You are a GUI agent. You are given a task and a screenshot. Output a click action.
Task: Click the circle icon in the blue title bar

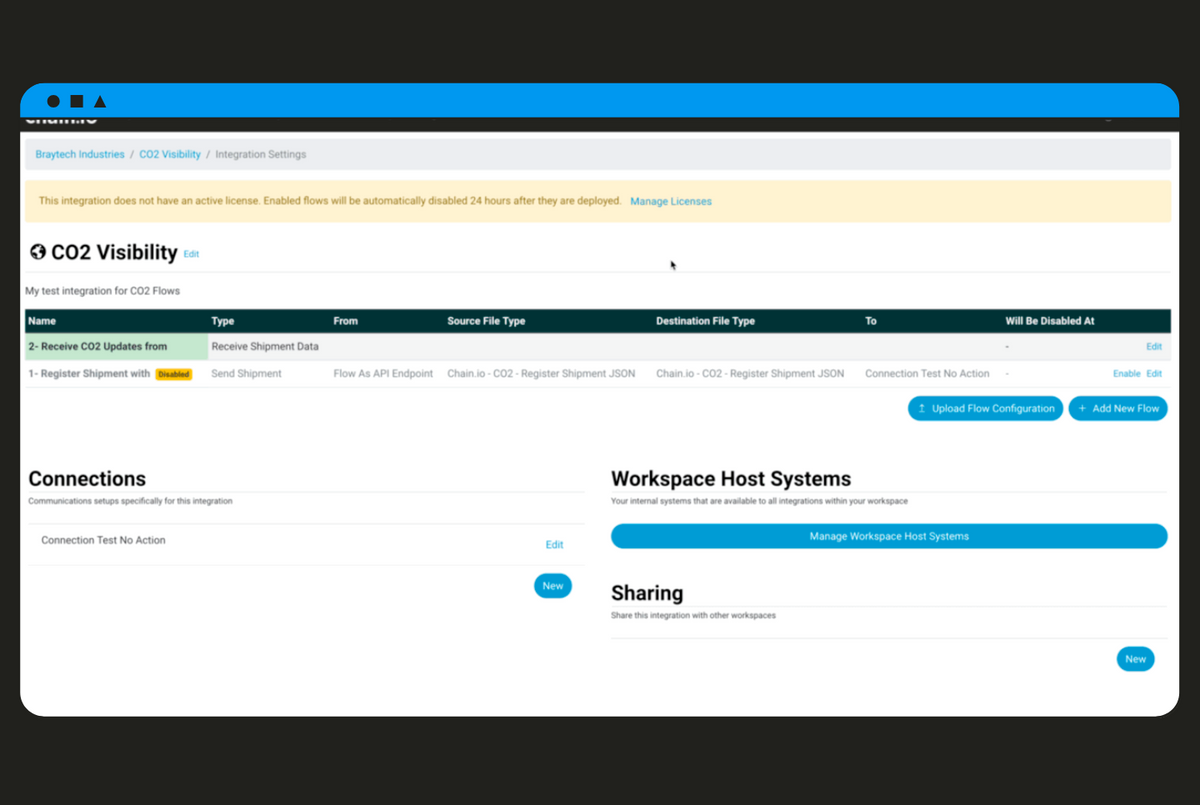(51, 100)
